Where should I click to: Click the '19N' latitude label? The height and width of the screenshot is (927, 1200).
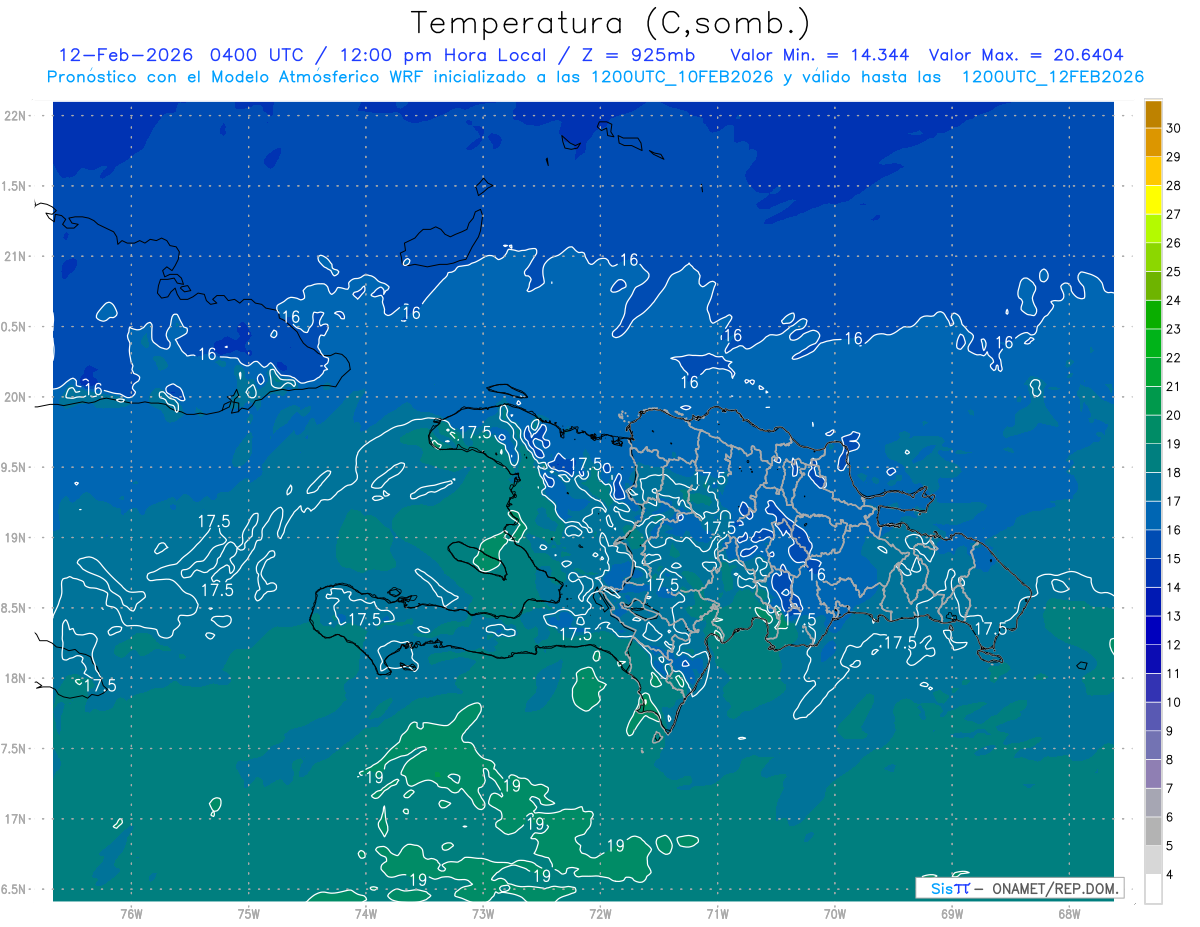click(15, 538)
